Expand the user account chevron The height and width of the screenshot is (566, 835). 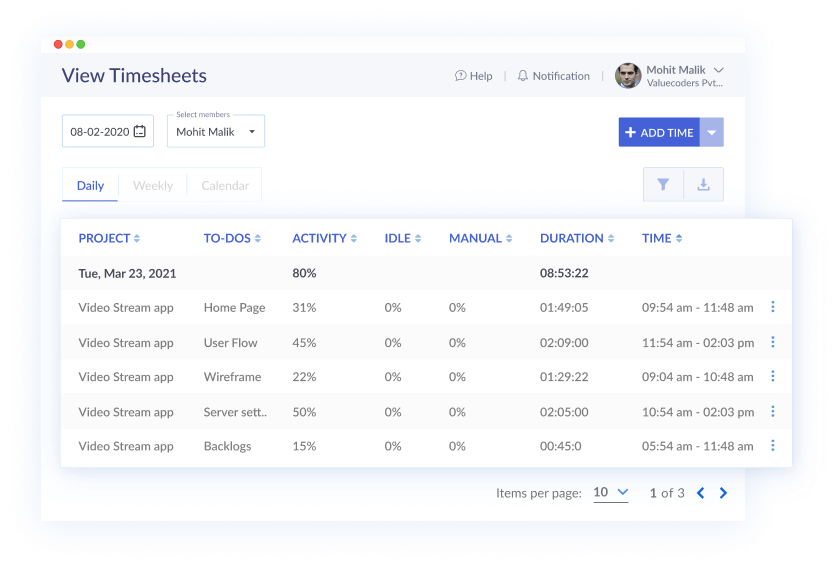coord(718,70)
